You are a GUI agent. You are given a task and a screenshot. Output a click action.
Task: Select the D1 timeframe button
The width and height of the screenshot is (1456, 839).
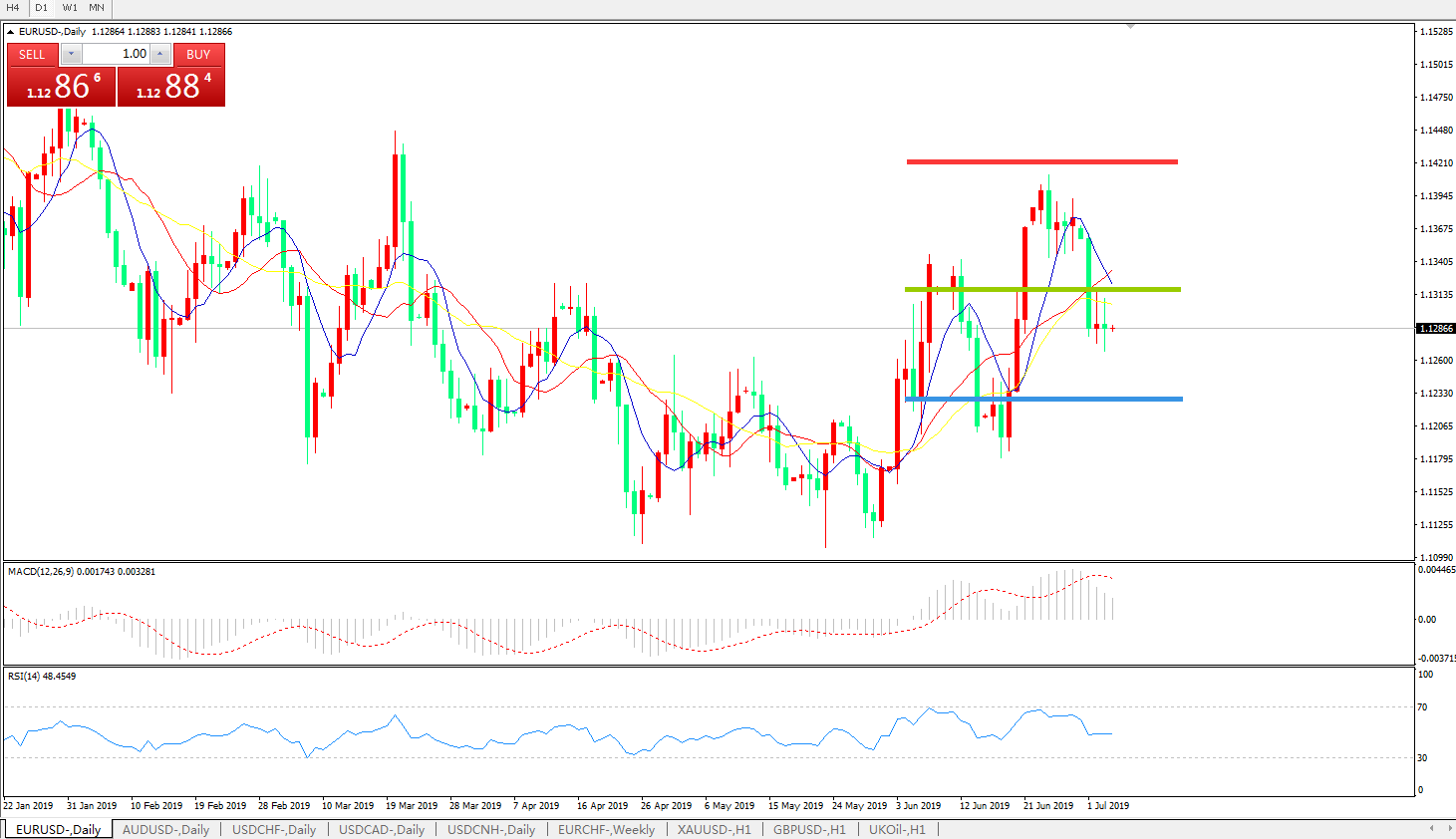(x=42, y=8)
